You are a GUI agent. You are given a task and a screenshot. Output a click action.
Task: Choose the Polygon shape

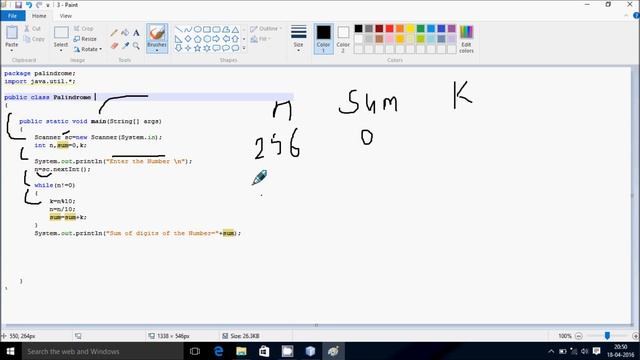click(226, 29)
